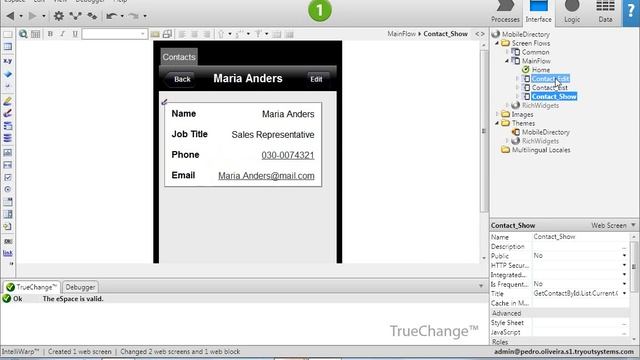Screen dimensions: 640x360
Task: Open the undo history dropdown arrow
Action: point(122,16)
